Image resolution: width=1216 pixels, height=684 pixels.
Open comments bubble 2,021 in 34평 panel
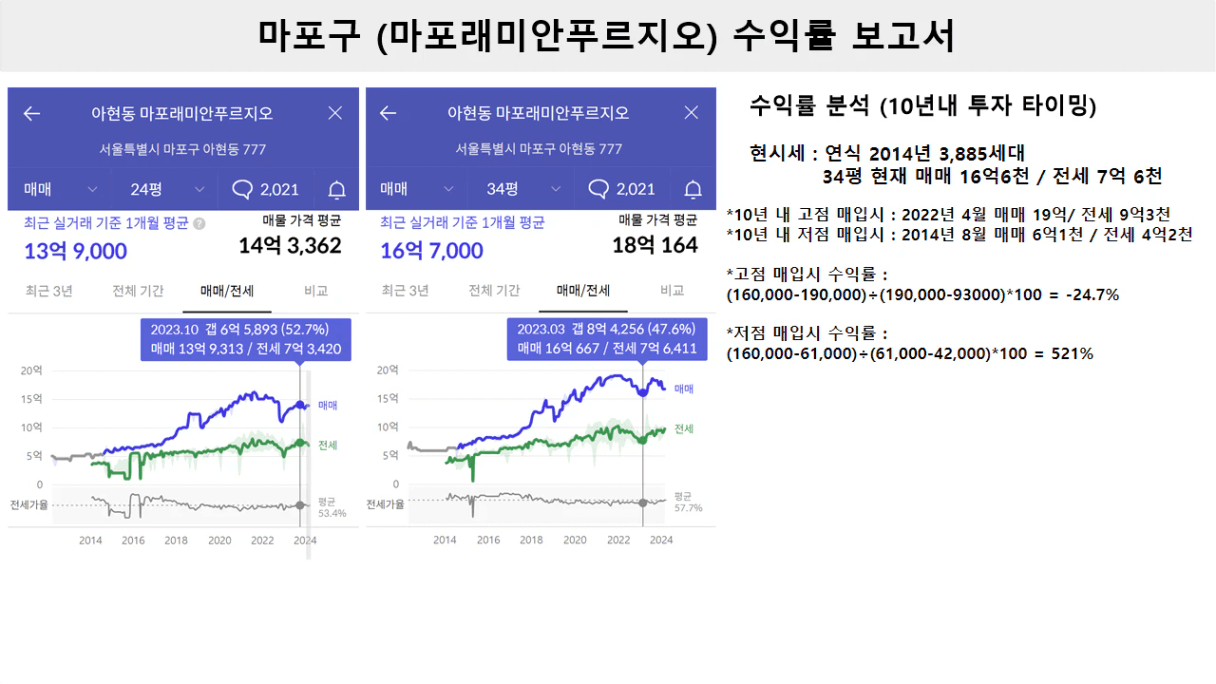pos(621,189)
